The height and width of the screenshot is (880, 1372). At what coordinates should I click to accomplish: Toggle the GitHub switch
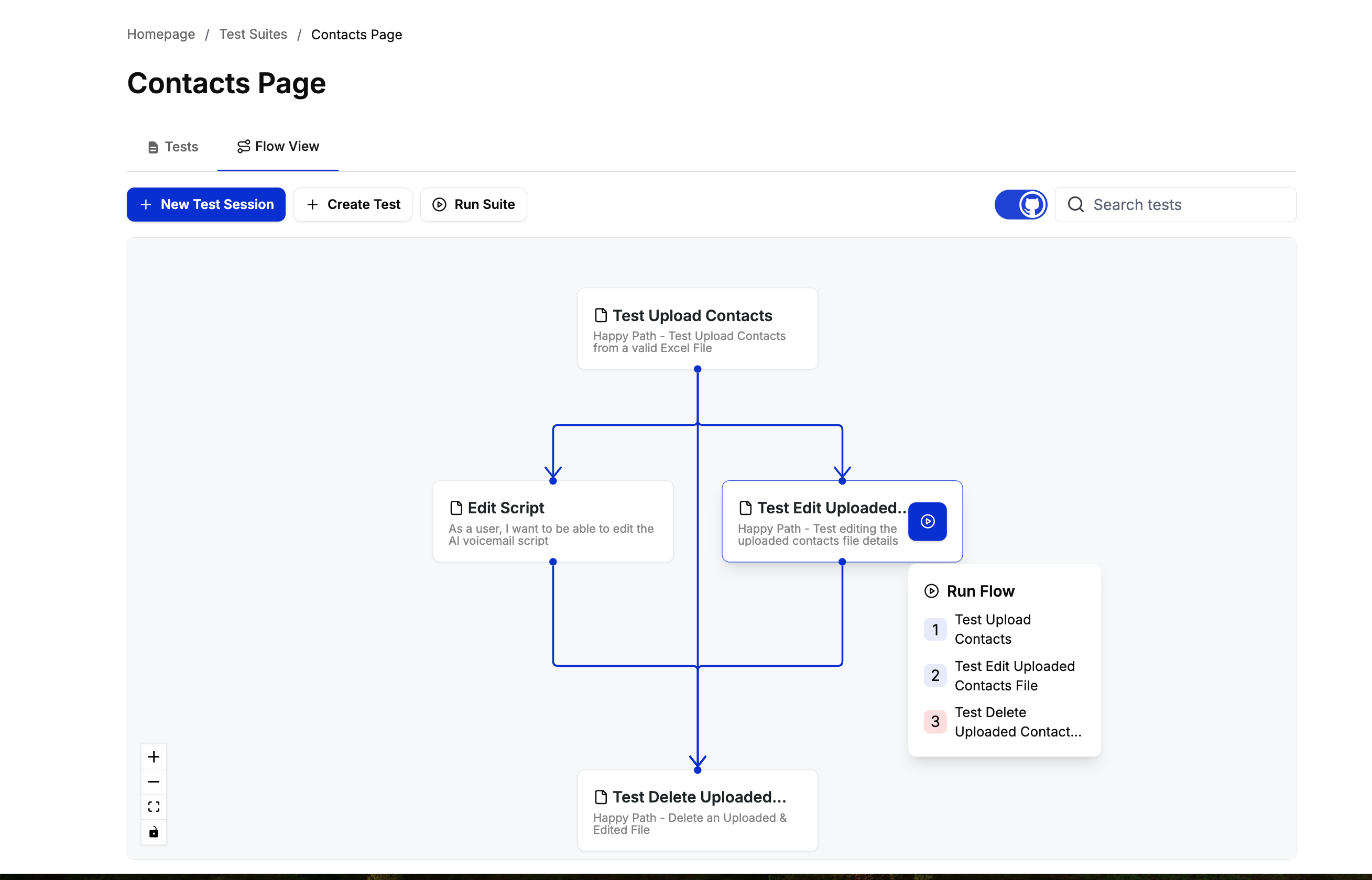[1020, 205]
